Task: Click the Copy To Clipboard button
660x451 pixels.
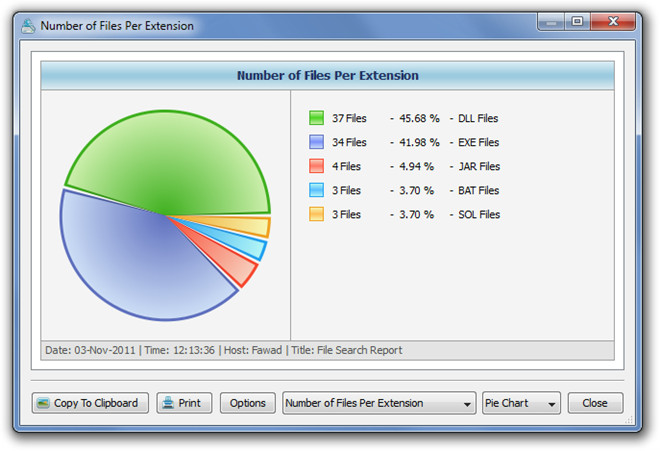Action: [x=90, y=403]
